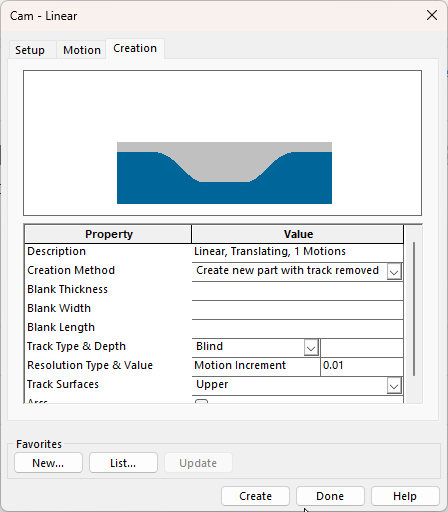448x512 pixels.
Task: Click the Track Type & Depth label
Action: click(76, 346)
